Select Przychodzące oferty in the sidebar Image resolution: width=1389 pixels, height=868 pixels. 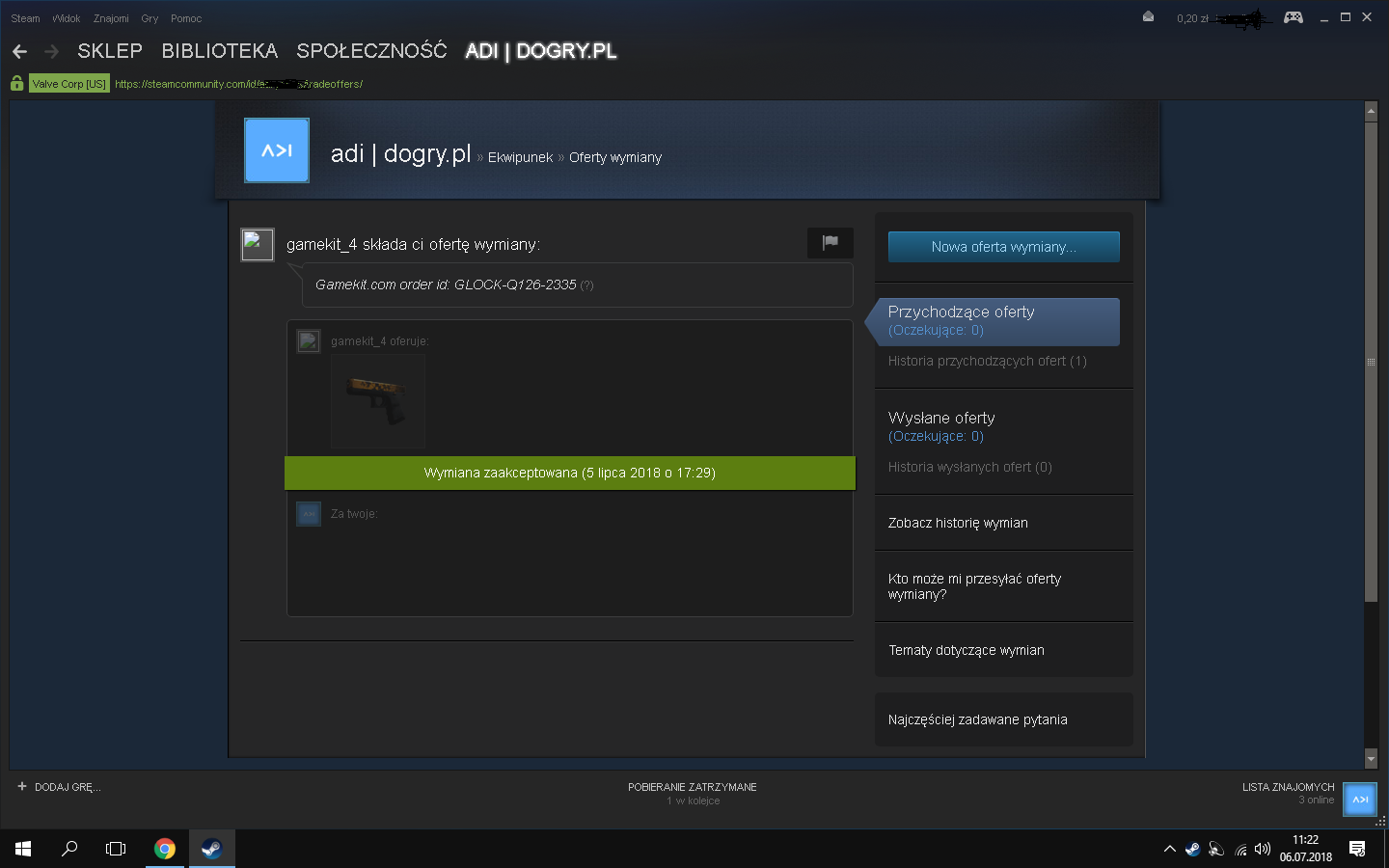[997, 321]
